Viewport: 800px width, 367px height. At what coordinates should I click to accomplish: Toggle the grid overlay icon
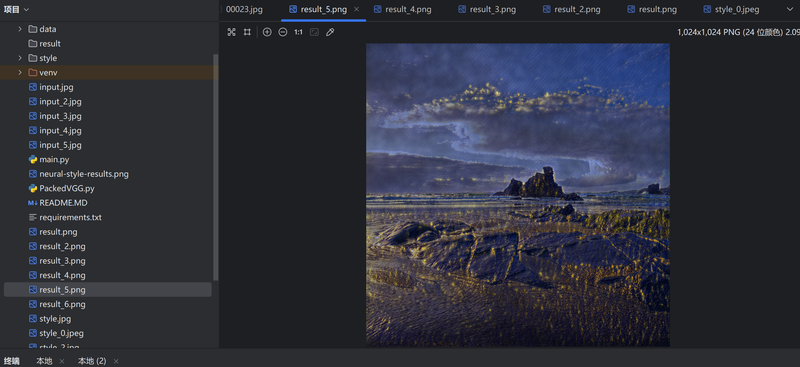tap(247, 32)
